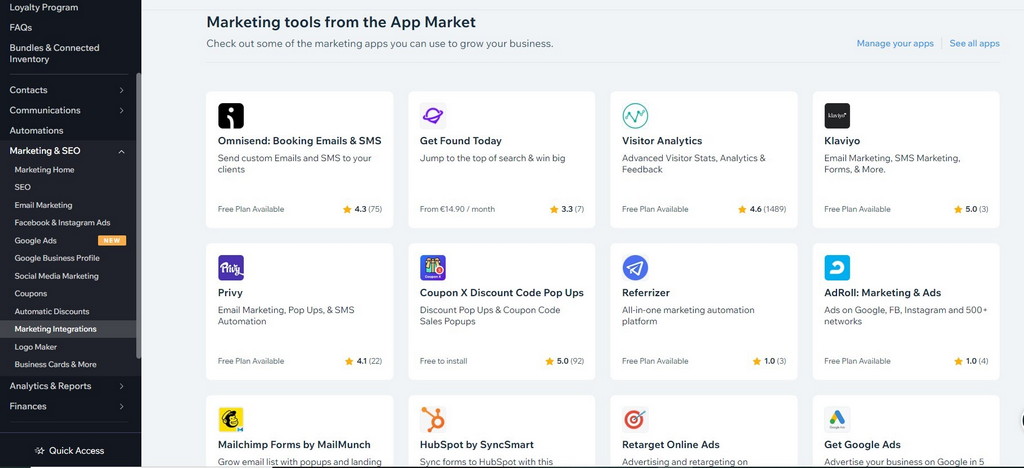Click 'From €14.90 / month' price text
The height and width of the screenshot is (468, 1024).
(x=457, y=210)
